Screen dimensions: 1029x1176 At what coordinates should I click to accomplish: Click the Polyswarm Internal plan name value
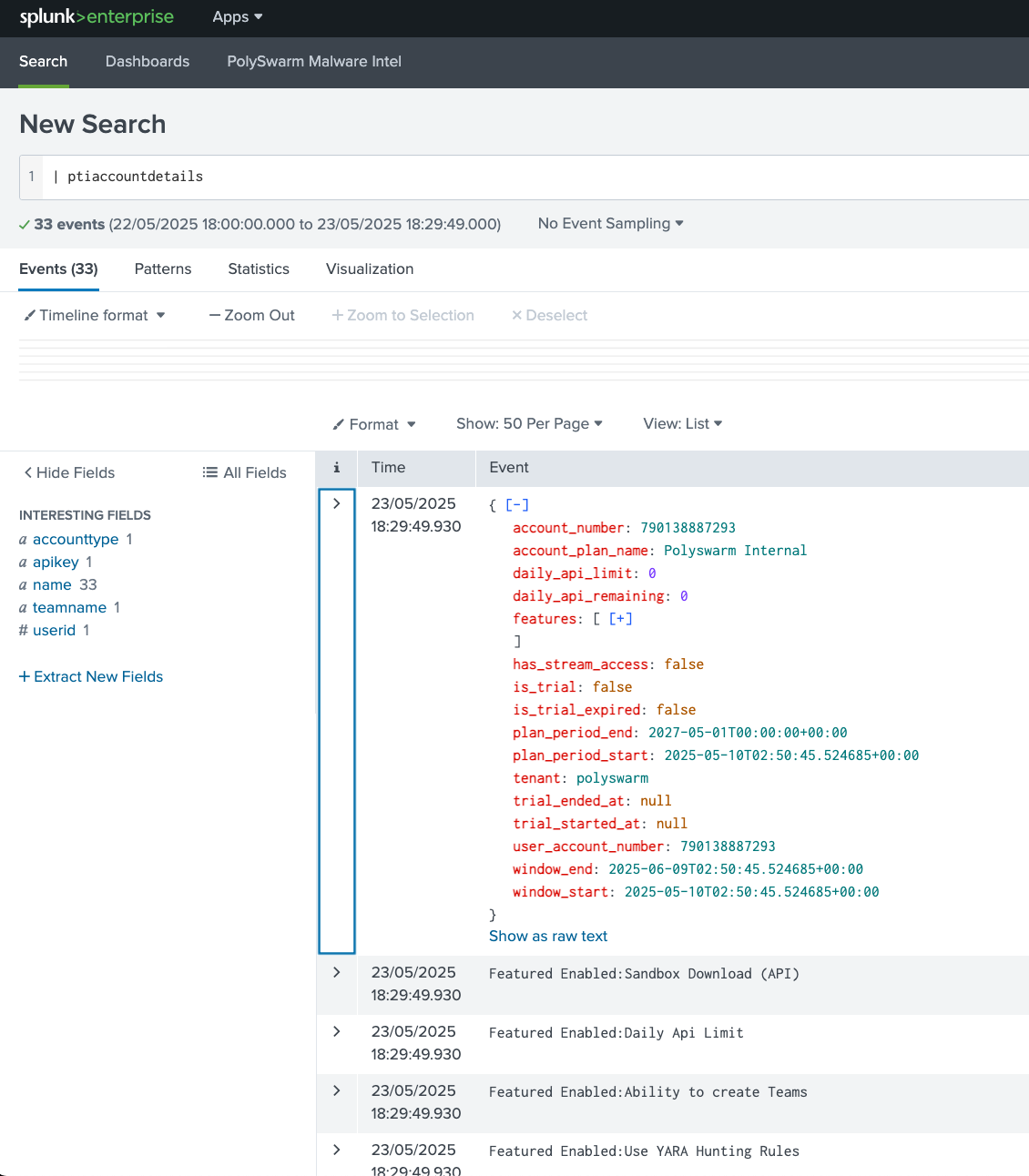point(736,551)
